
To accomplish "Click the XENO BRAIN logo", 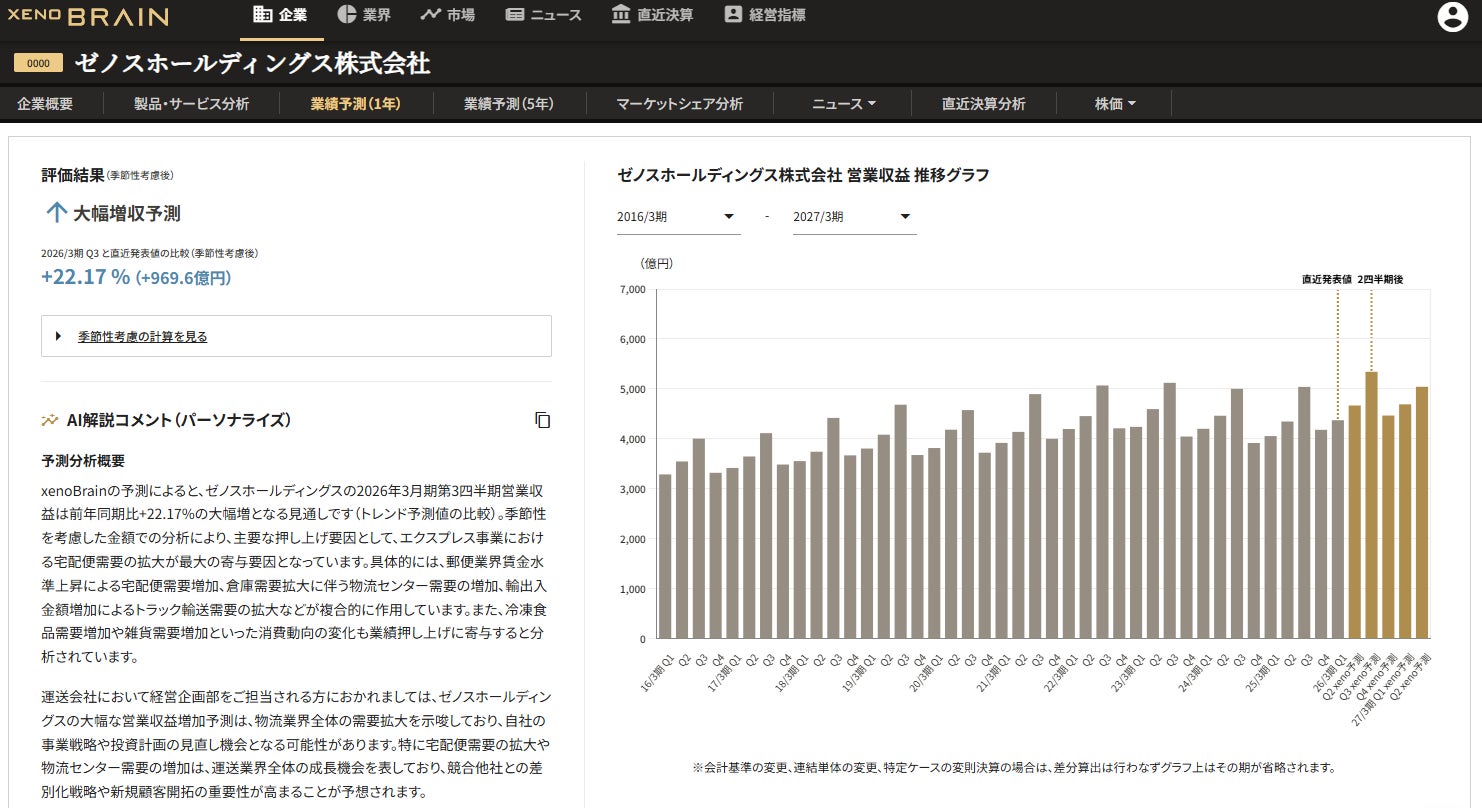I will pos(88,16).
